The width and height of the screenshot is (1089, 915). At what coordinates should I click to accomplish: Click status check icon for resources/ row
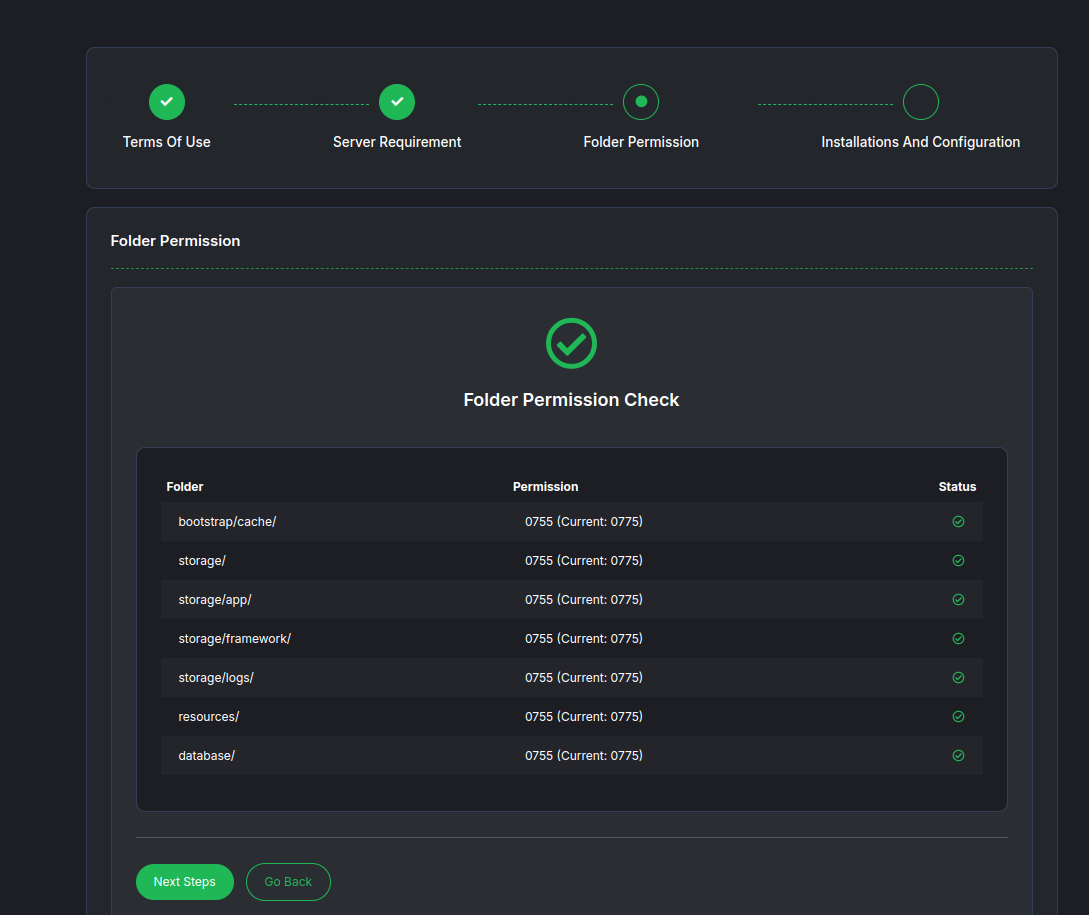coord(958,716)
